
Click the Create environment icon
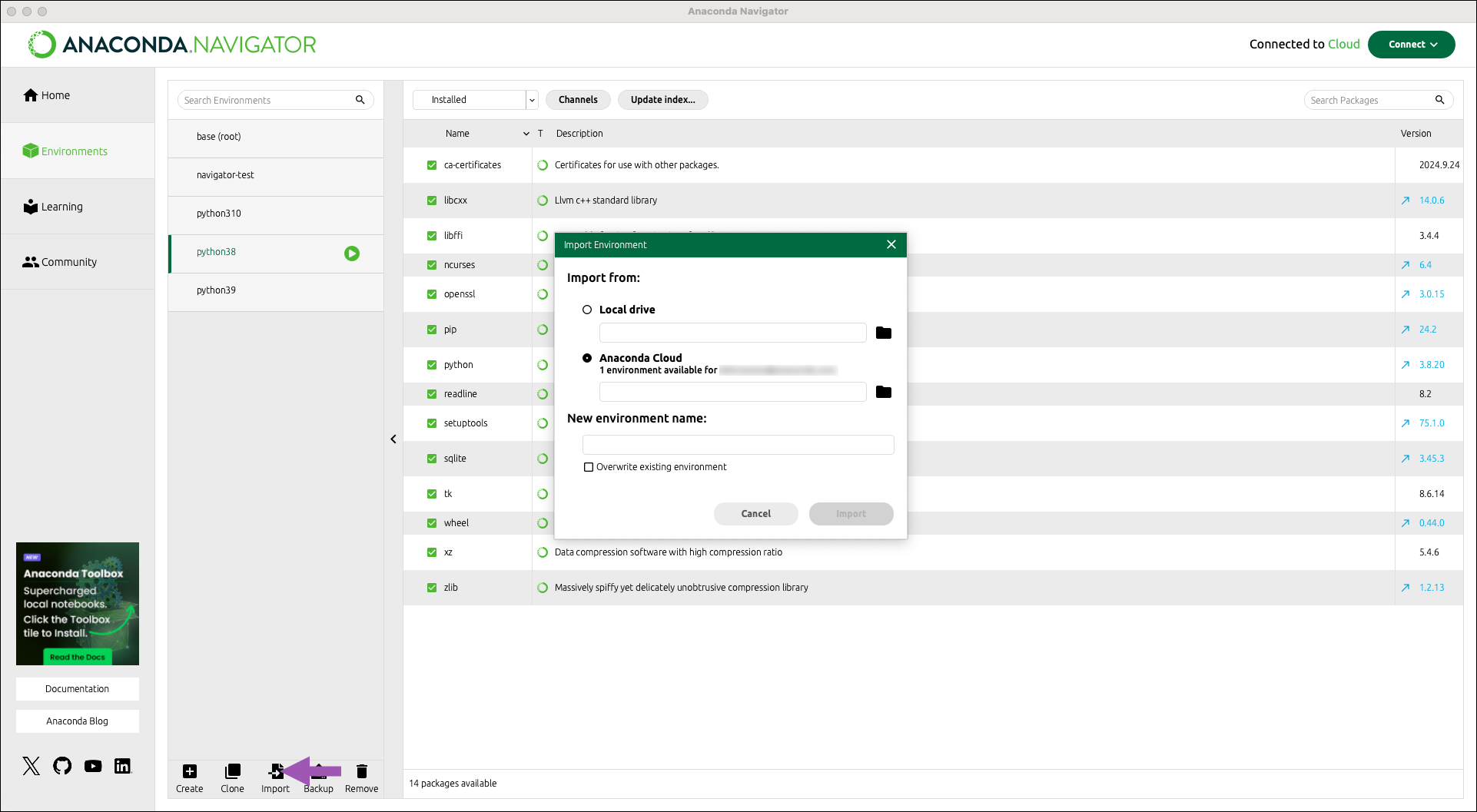pos(190,771)
